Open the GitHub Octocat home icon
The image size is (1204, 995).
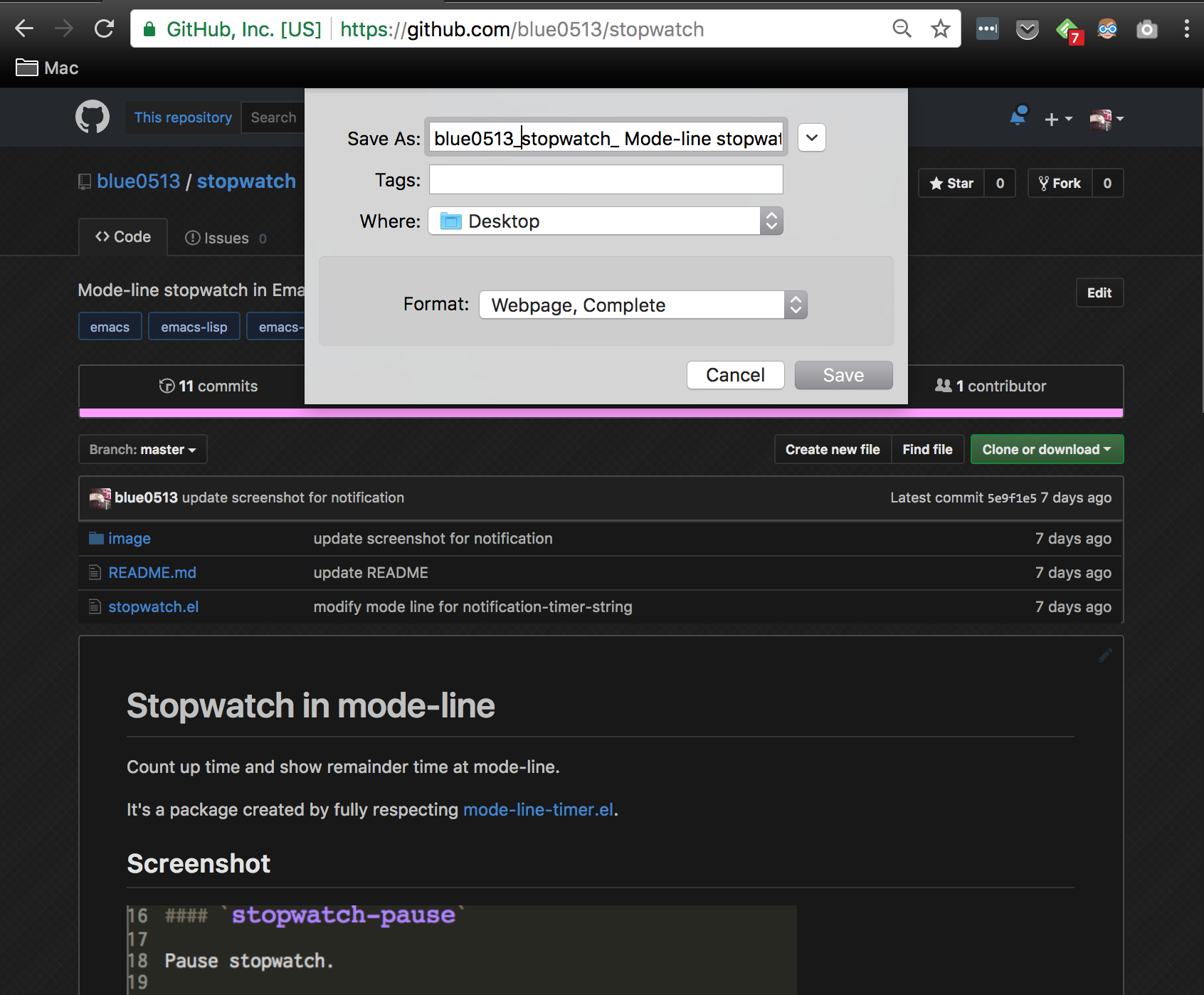point(92,117)
